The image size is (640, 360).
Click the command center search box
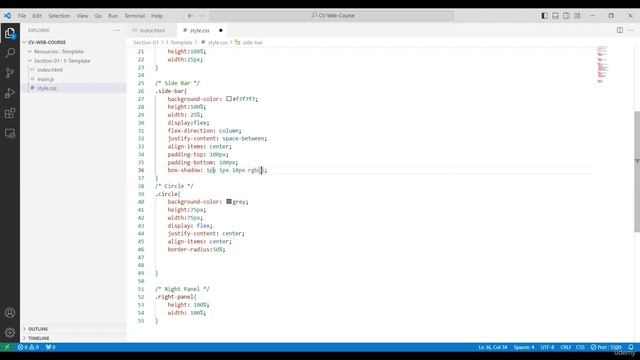pyautogui.click(x=332, y=16)
